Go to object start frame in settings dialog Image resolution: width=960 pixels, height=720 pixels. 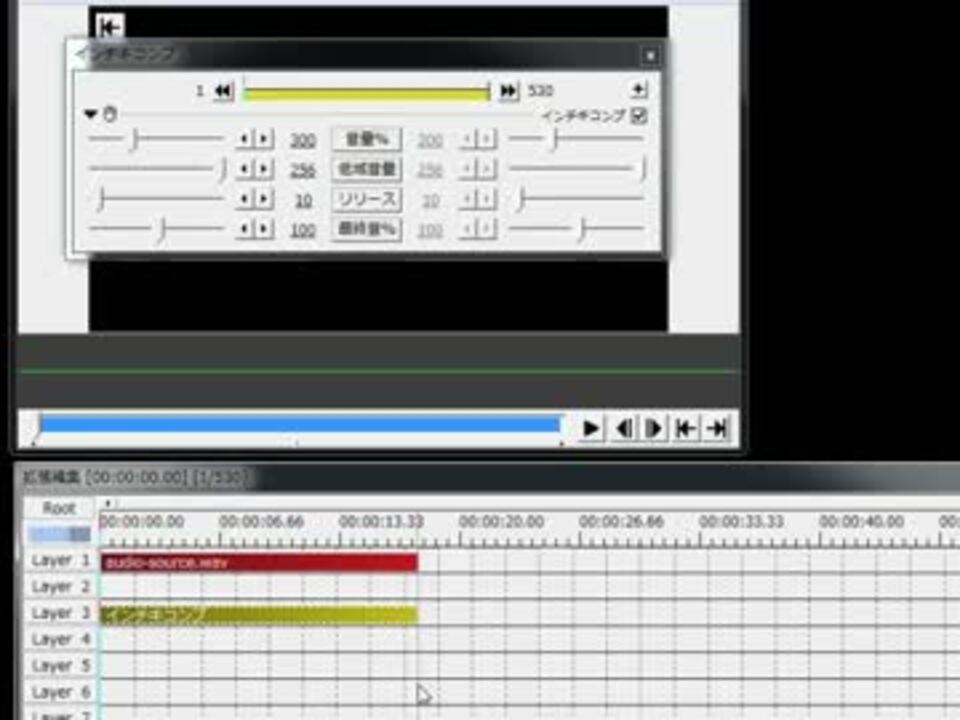(223, 91)
